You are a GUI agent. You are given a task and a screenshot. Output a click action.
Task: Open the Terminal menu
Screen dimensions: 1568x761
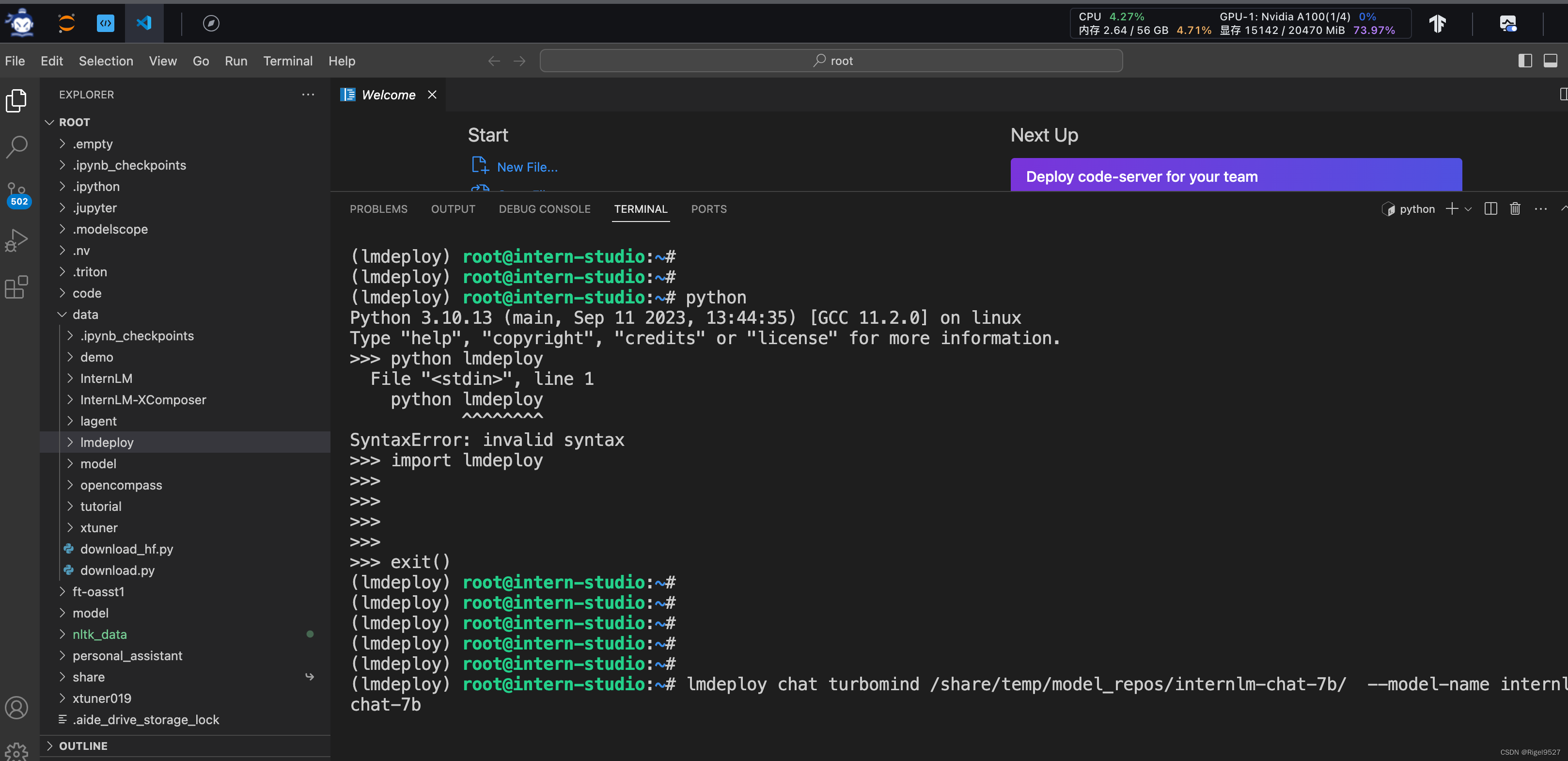click(287, 61)
